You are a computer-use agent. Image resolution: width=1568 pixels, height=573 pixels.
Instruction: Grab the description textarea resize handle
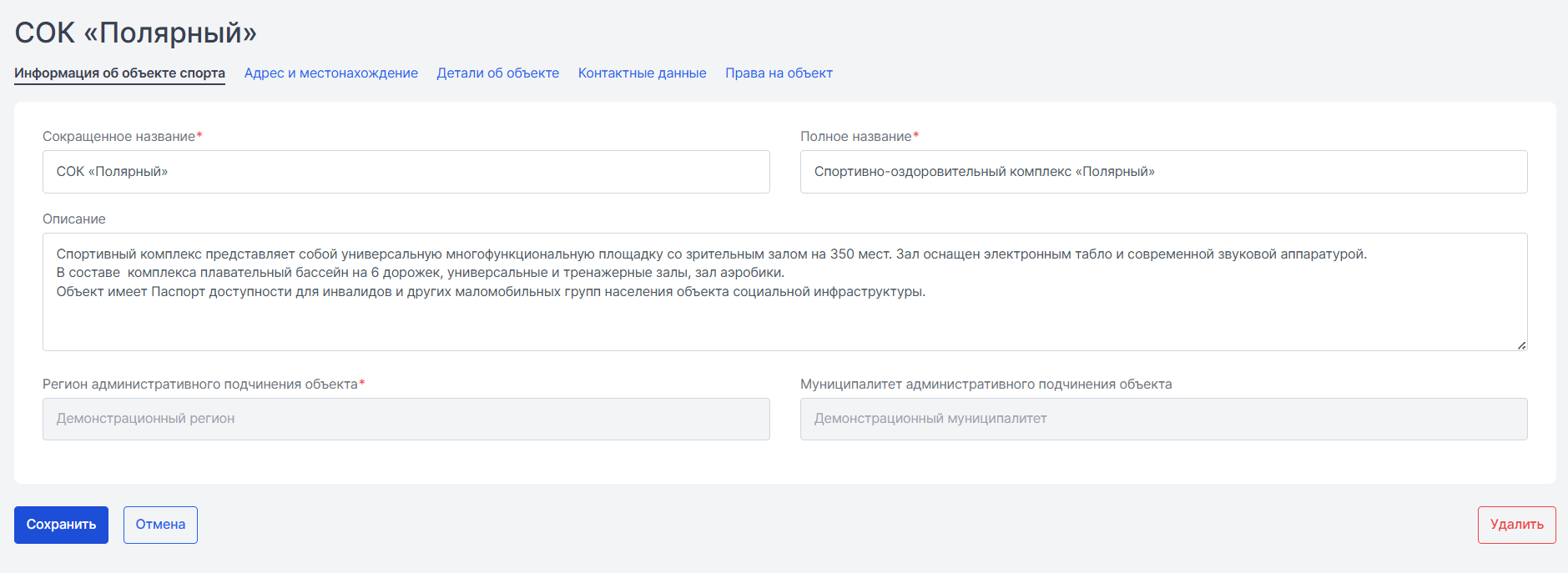pyautogui.click(x=1521, y=345)
